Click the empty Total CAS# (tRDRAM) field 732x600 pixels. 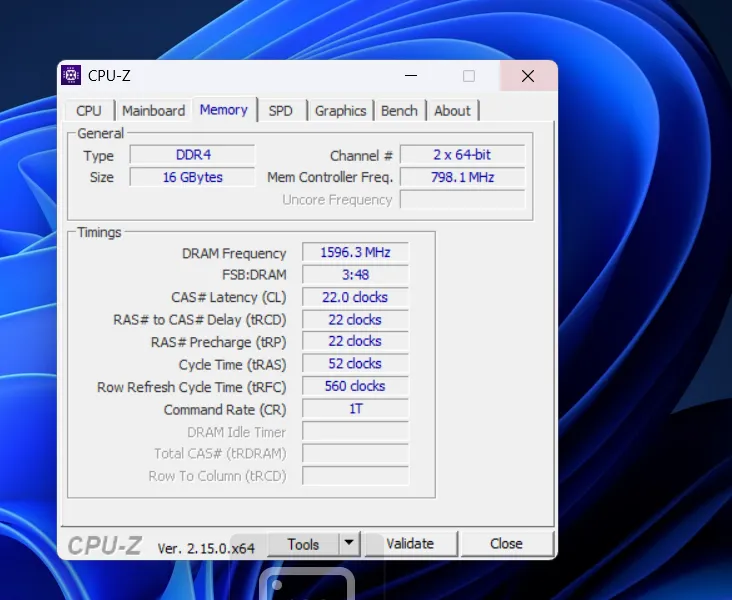(x=355, y=453)
